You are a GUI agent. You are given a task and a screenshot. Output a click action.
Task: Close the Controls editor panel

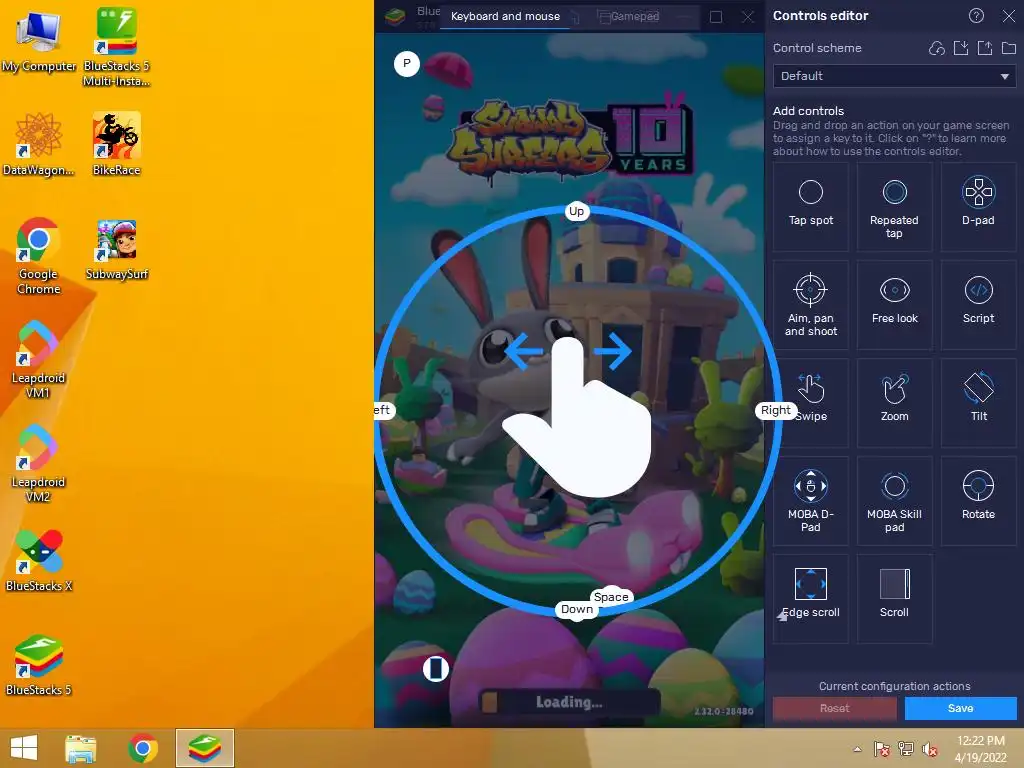tap(1008, 16)
